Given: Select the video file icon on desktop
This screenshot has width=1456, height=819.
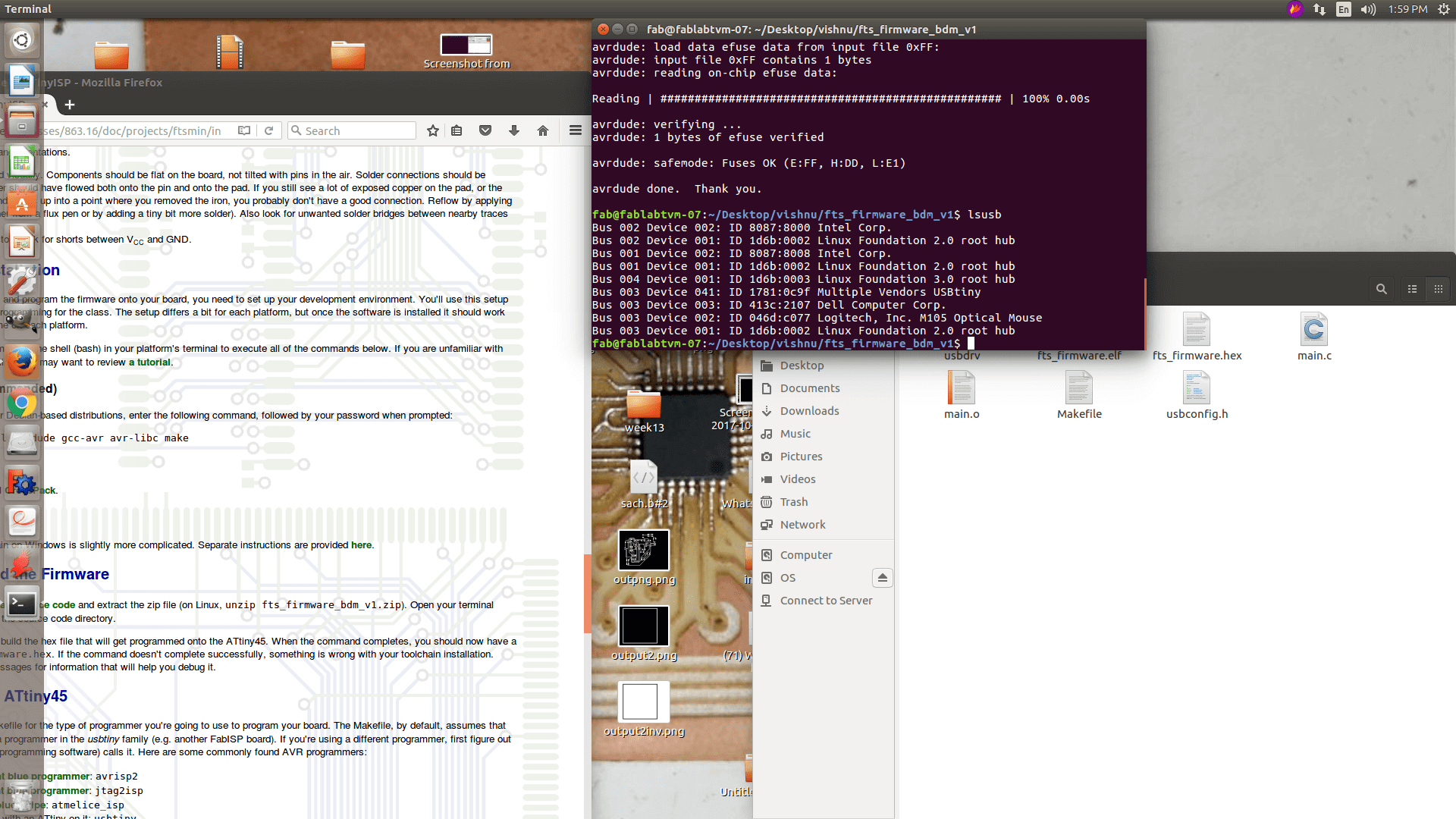Looking at the screenshot, I should 230,52.
